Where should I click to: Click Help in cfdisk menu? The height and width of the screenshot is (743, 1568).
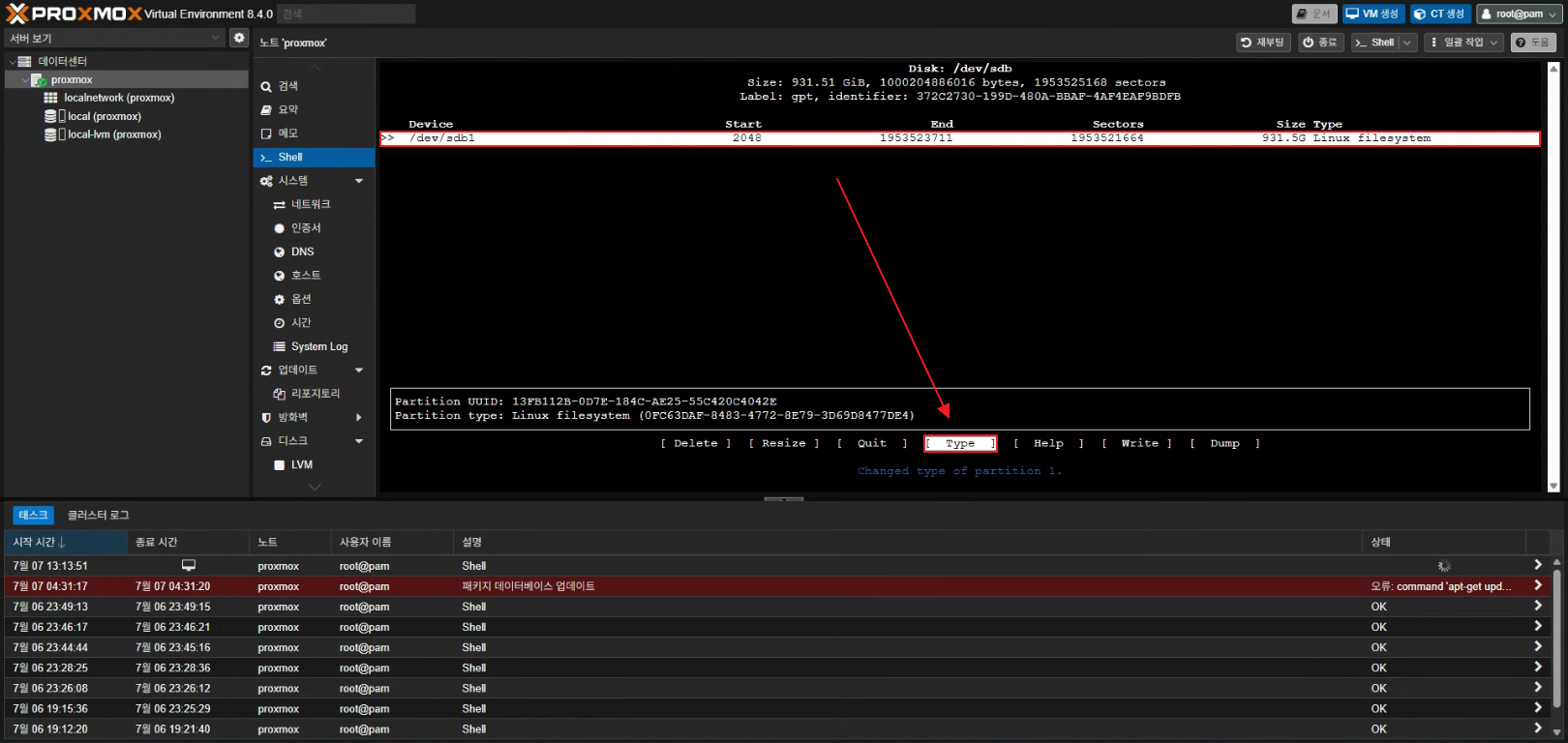pyautogui.click(x=1048, y=443)
